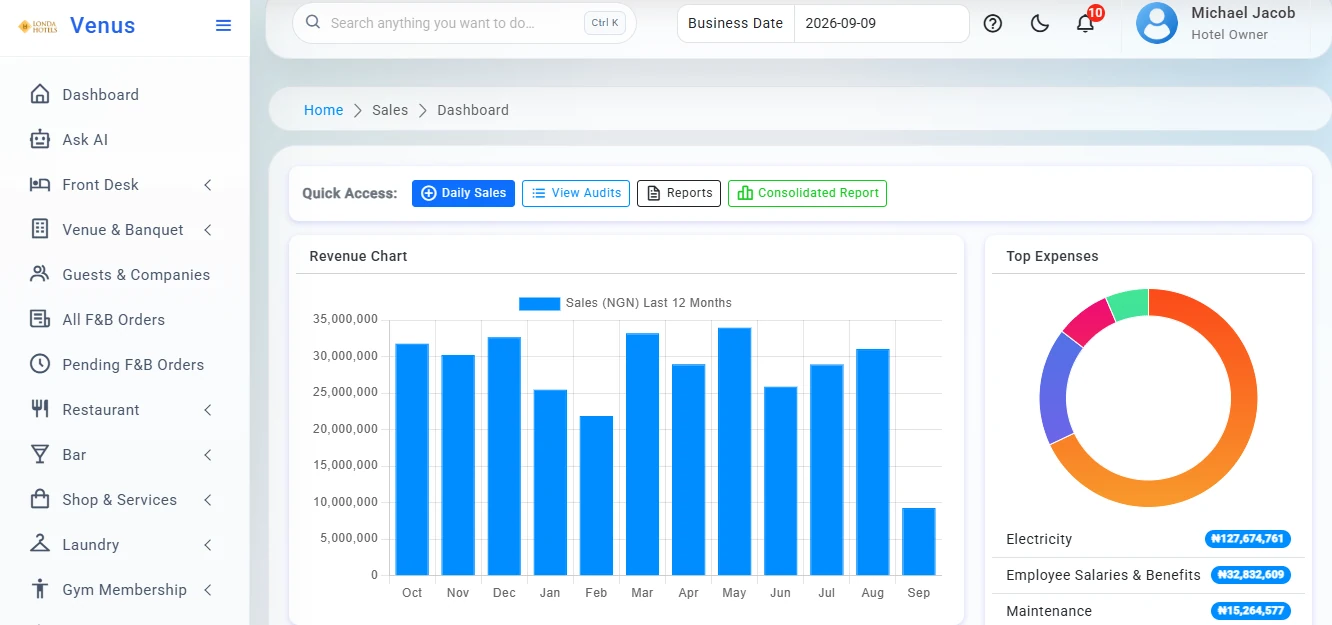1332x625 pixels.
Task: Toggle Sales (NGN) Last 12 Months legend
Action: [625, 303]
